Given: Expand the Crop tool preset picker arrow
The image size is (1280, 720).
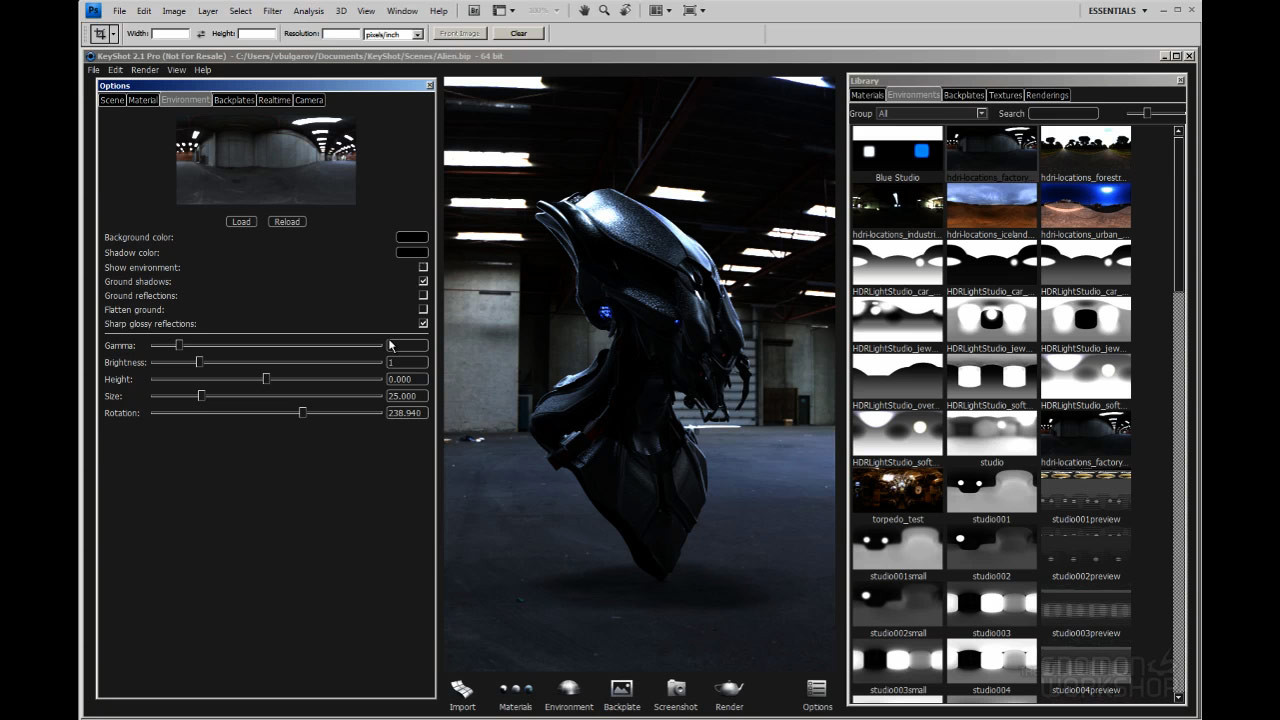Looking at the screenshot, I should click(113, 34).
